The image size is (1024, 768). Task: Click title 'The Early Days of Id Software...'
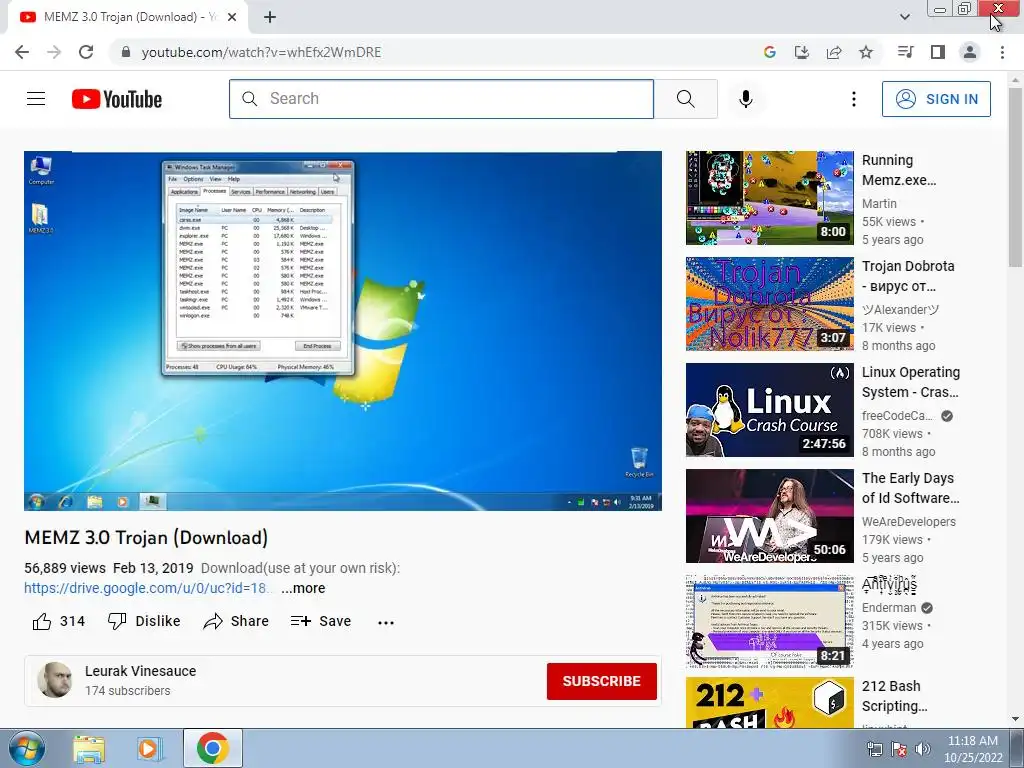coord(911,488)
